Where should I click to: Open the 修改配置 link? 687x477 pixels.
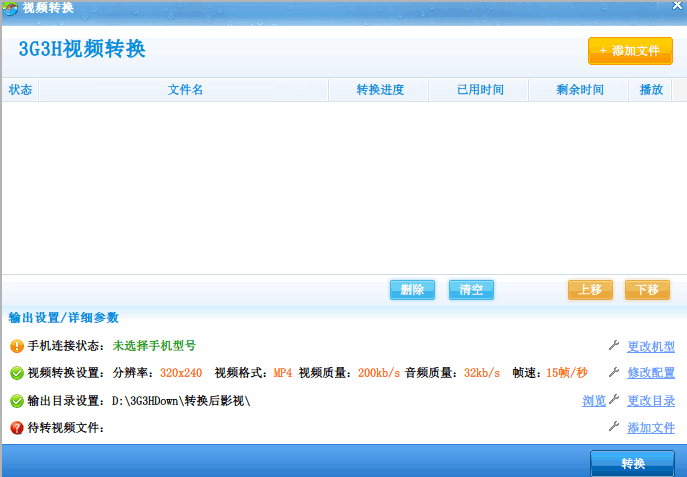tap(651, 373)
